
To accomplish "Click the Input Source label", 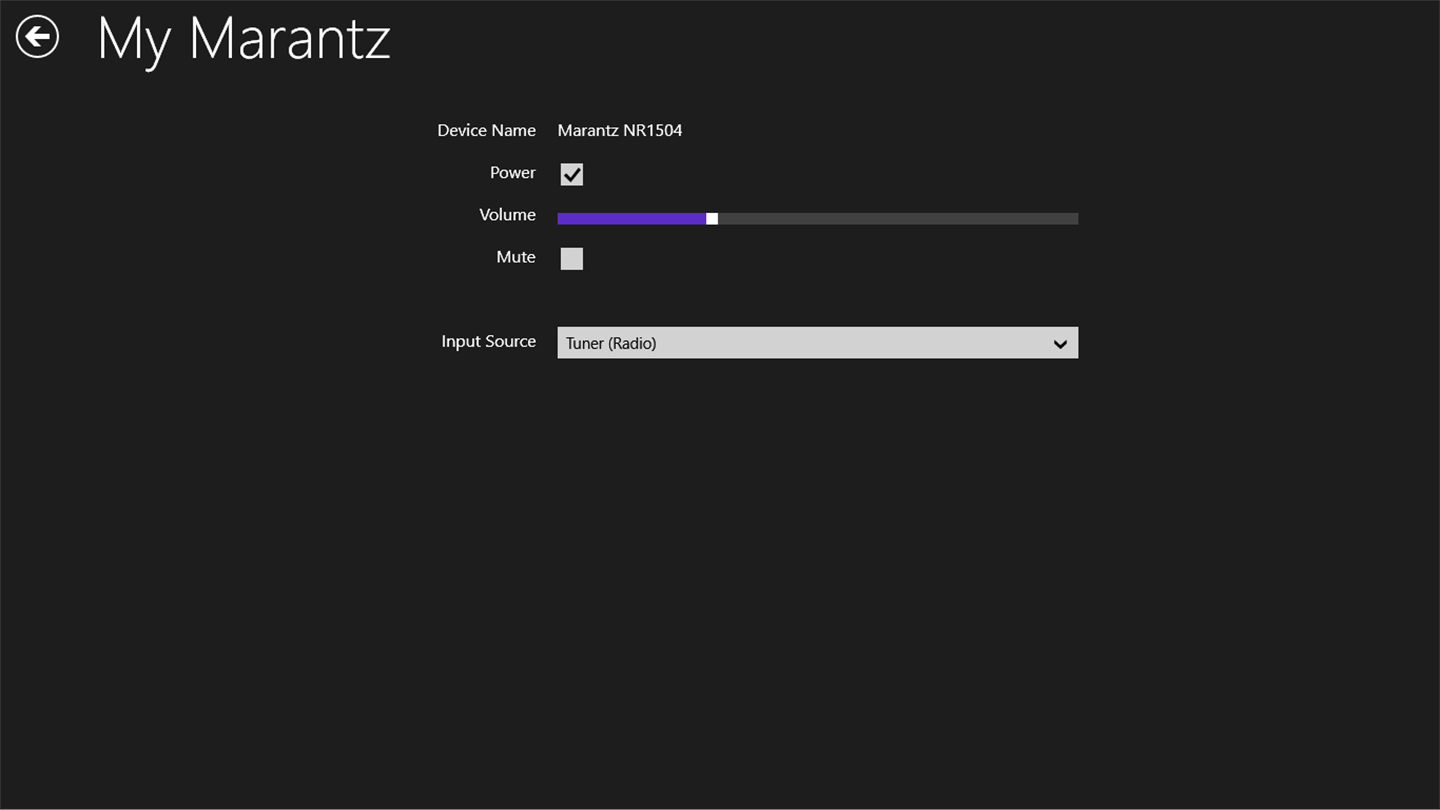I will (x=488, y=341).
